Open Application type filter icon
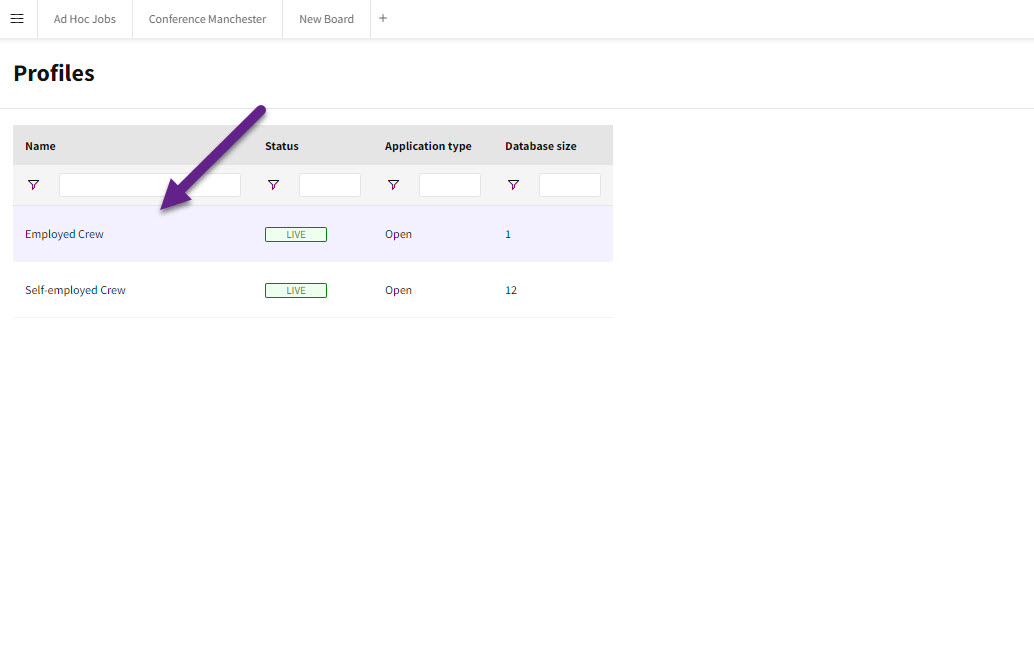The image size is (1034, 660). 393,185
